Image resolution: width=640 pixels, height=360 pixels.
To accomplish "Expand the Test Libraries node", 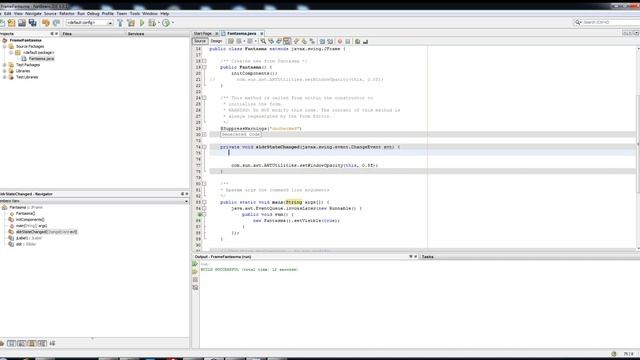I will tap(5, 77).
